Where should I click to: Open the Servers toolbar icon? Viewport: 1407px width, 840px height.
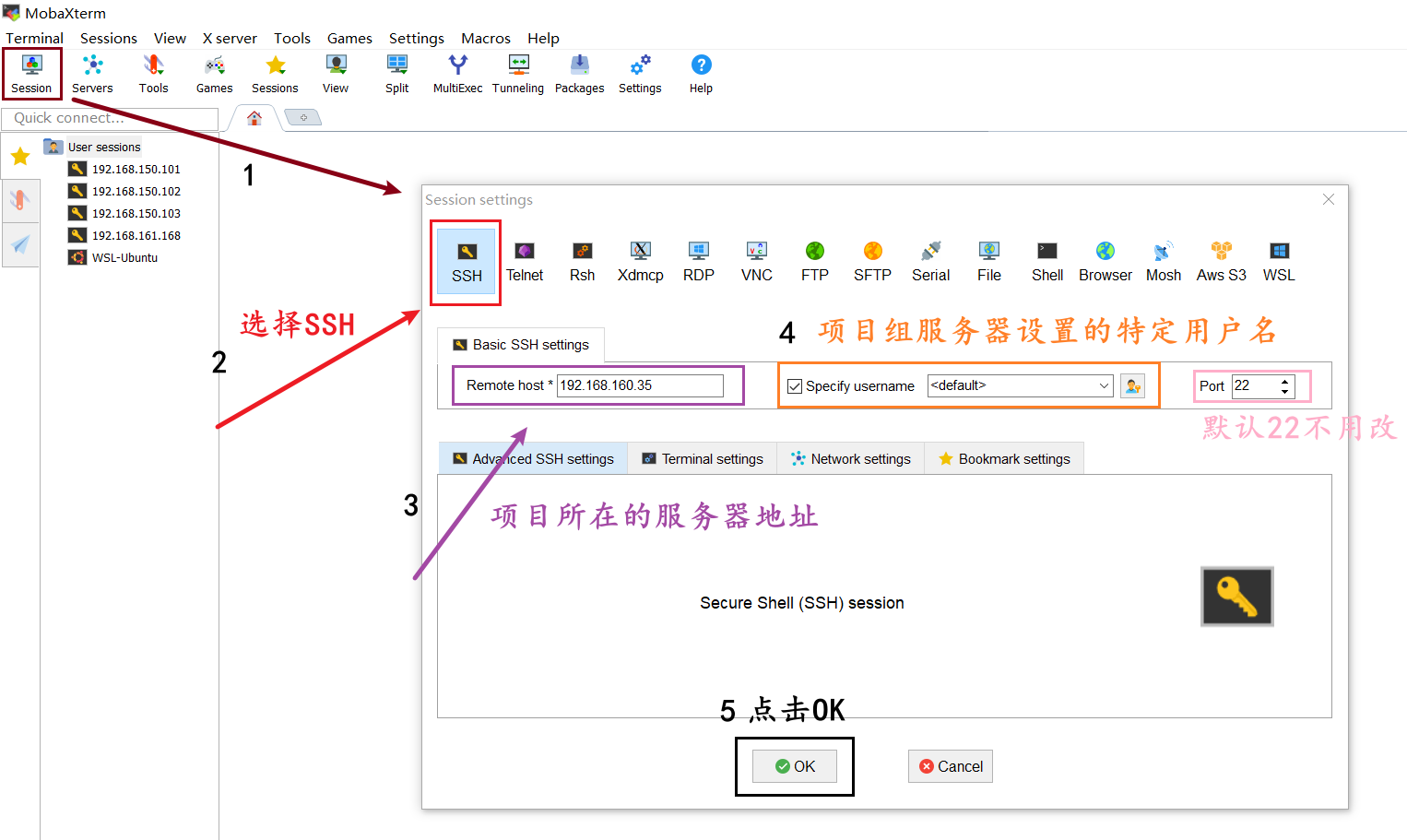pyautogui.click(x=92, y=74)
